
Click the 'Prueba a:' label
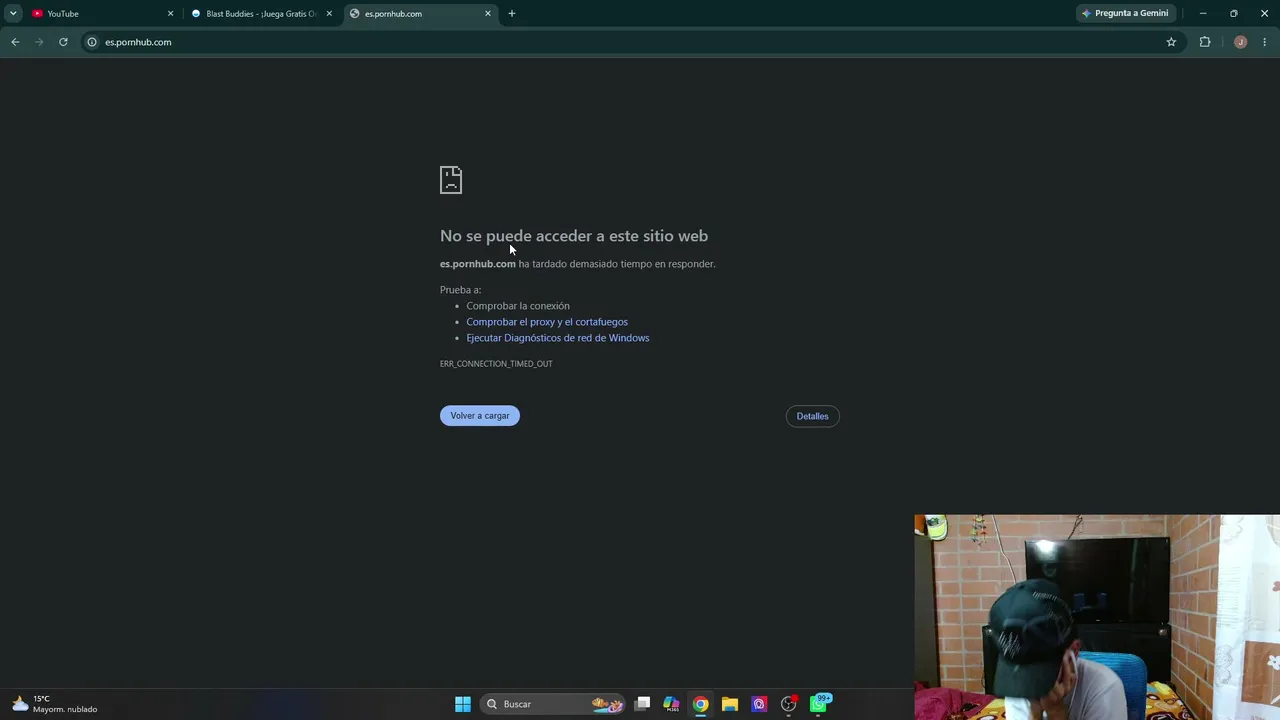460,290
